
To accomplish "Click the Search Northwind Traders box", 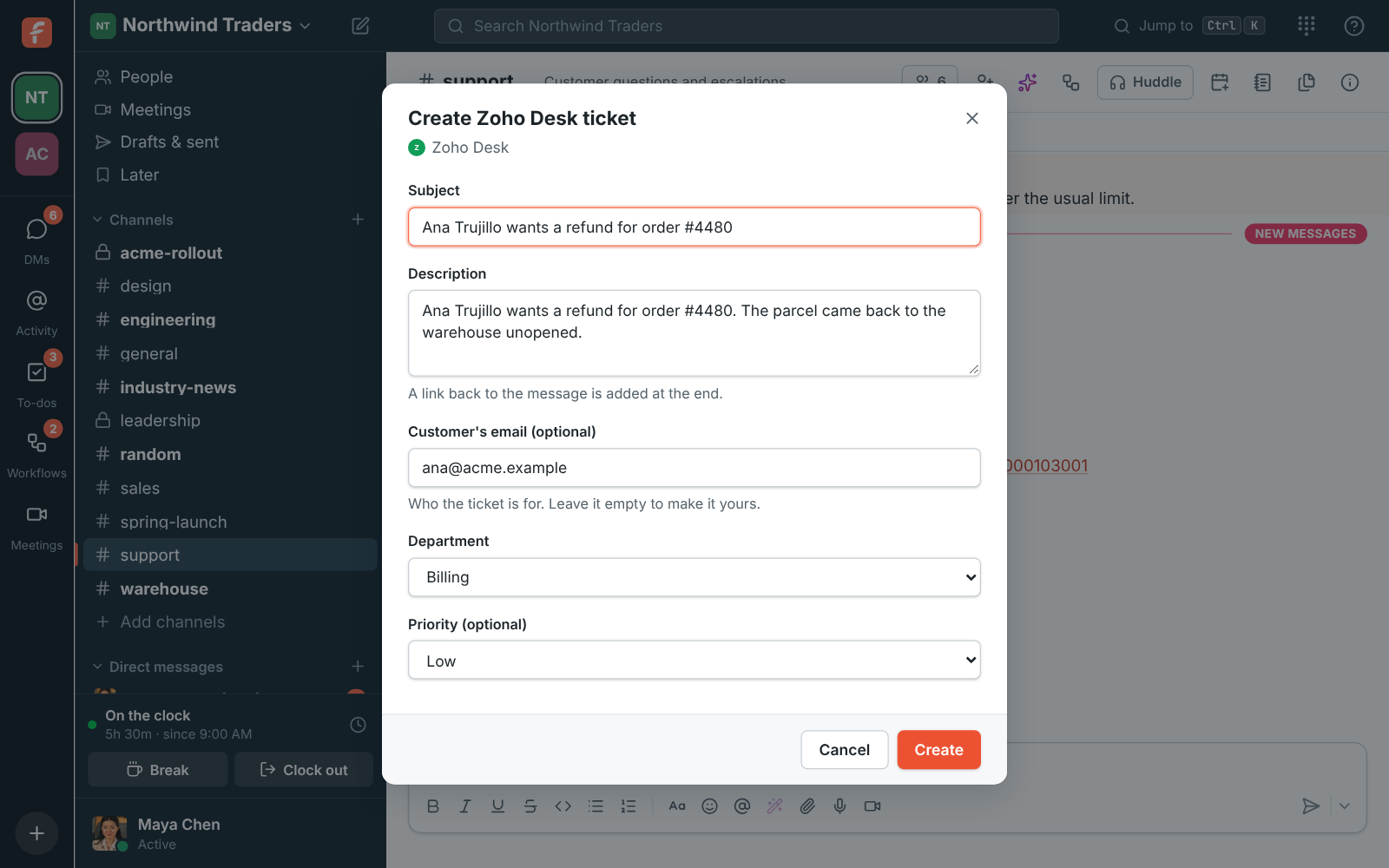I will pyautogui.click(x=747, y=26).
